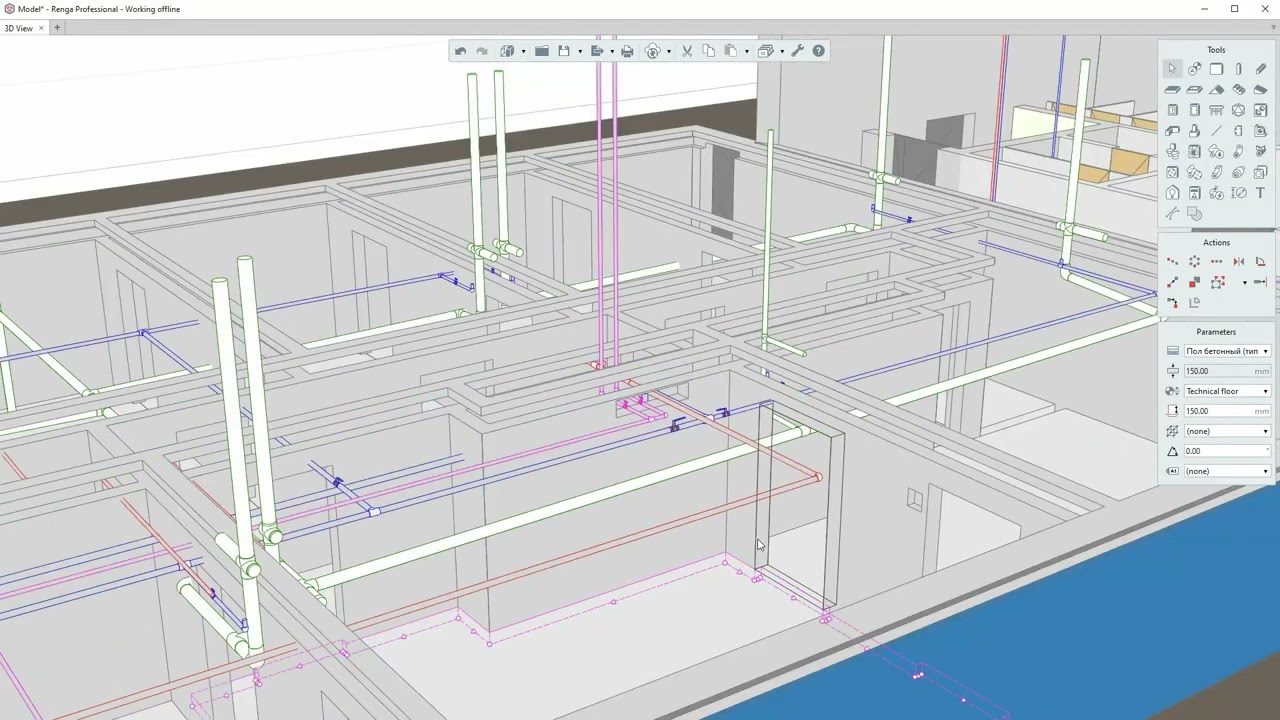Screen dimensions: 1280x720
Task: Close the 3D View tab
Action: tap(41, 28)
